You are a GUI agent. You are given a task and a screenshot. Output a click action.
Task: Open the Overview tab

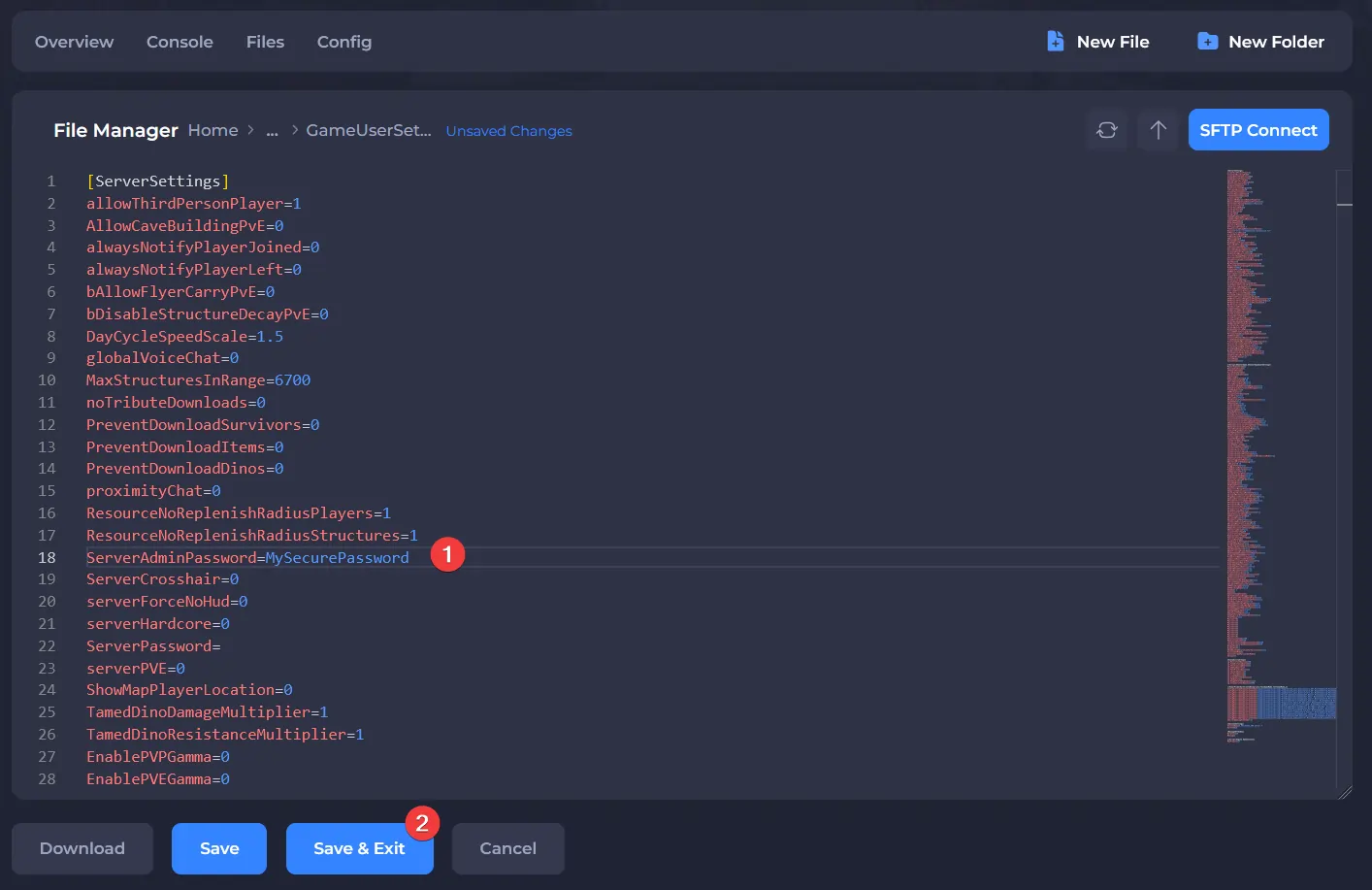74,42
